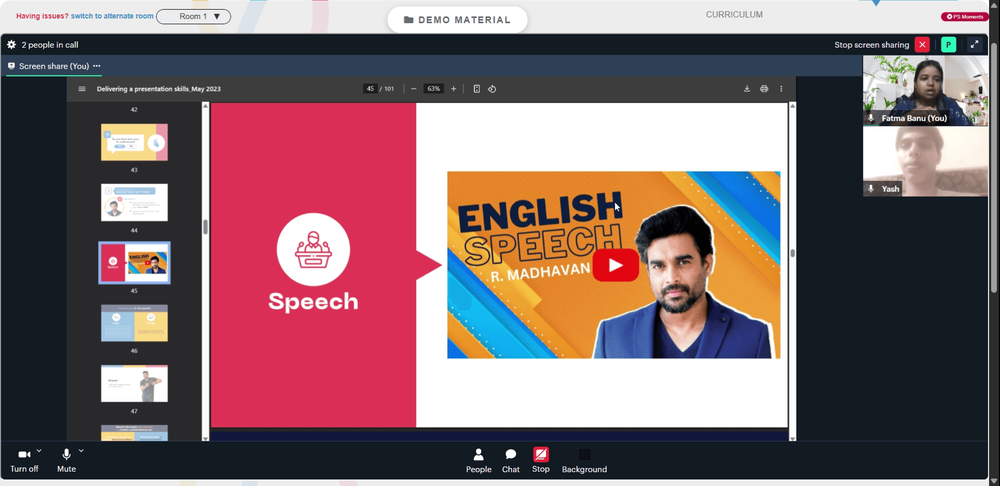Click the PDF page vertical scrollbar handle

click(792, 253)
